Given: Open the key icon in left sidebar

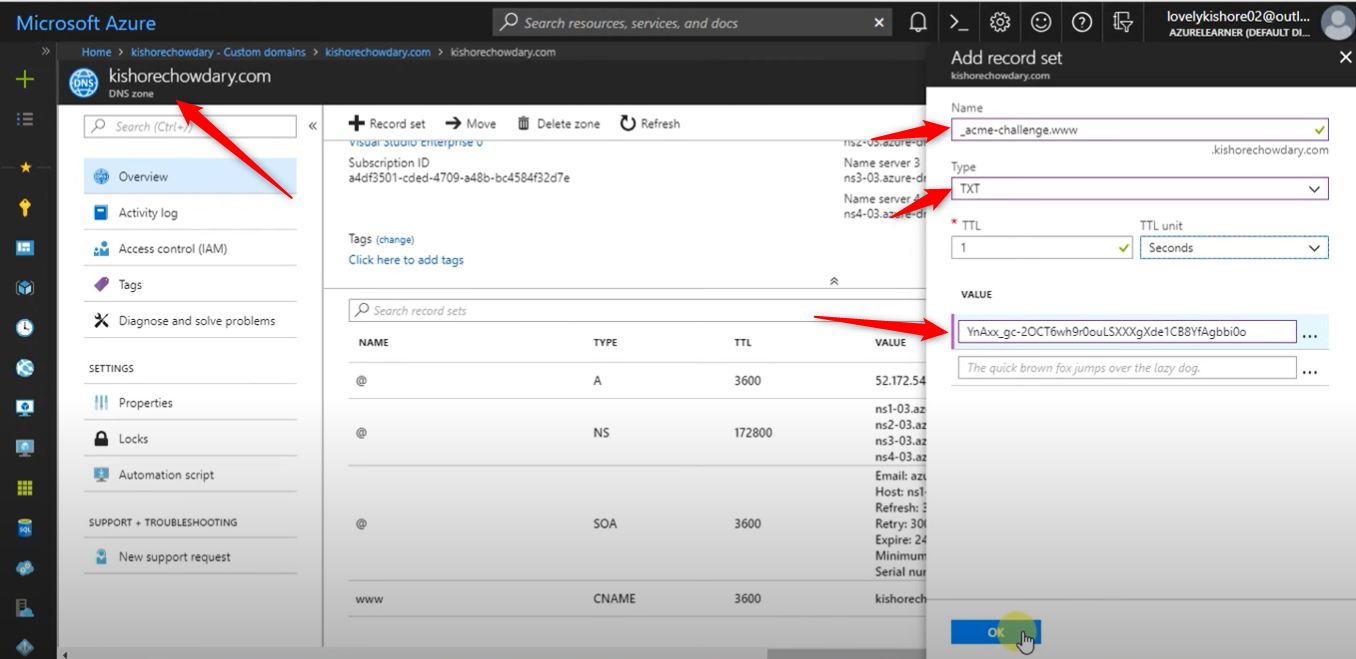Looking at the screenshot, I should pos(25,208).
